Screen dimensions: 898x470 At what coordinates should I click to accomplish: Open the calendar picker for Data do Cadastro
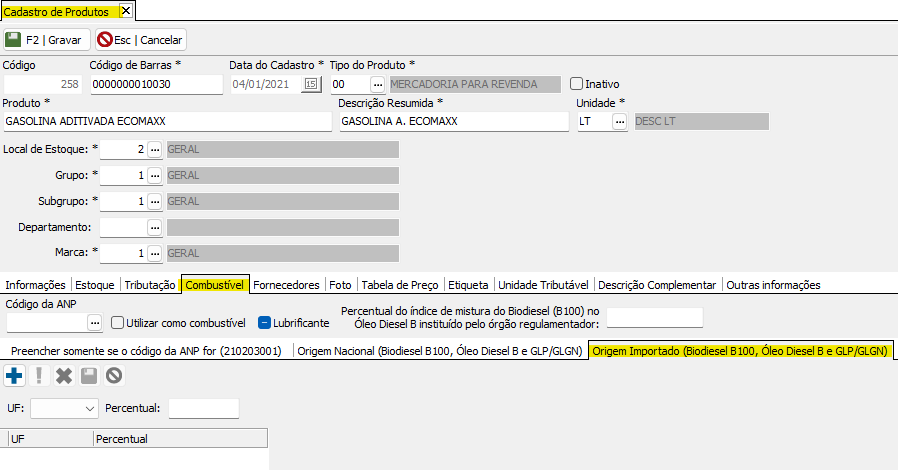[310, 84]
